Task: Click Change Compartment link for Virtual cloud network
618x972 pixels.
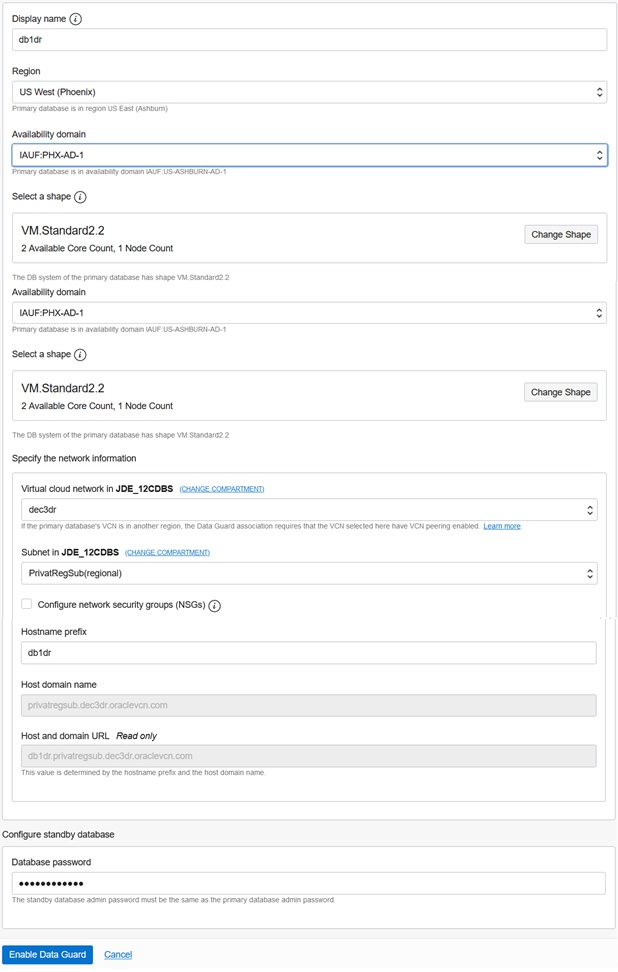Action: coord(222,489)
